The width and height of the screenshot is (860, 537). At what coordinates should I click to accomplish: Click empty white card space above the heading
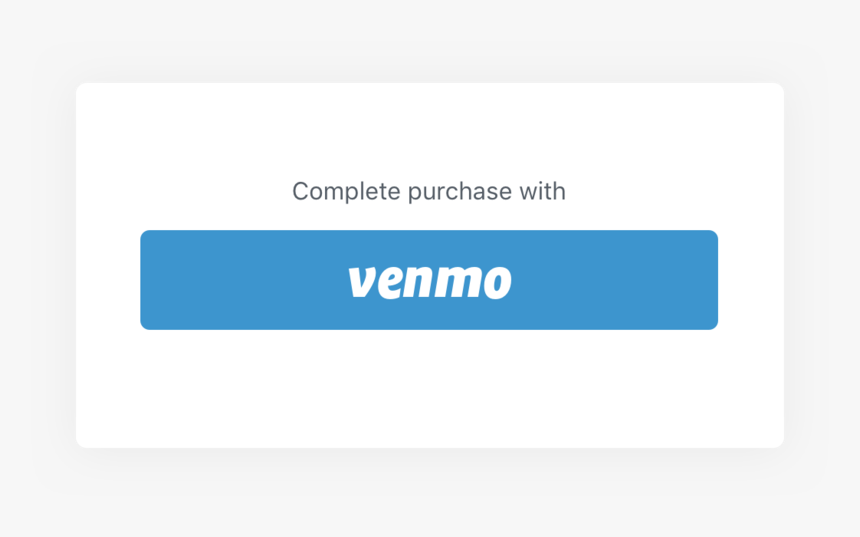pyautogui.click(x=429, y=131)
